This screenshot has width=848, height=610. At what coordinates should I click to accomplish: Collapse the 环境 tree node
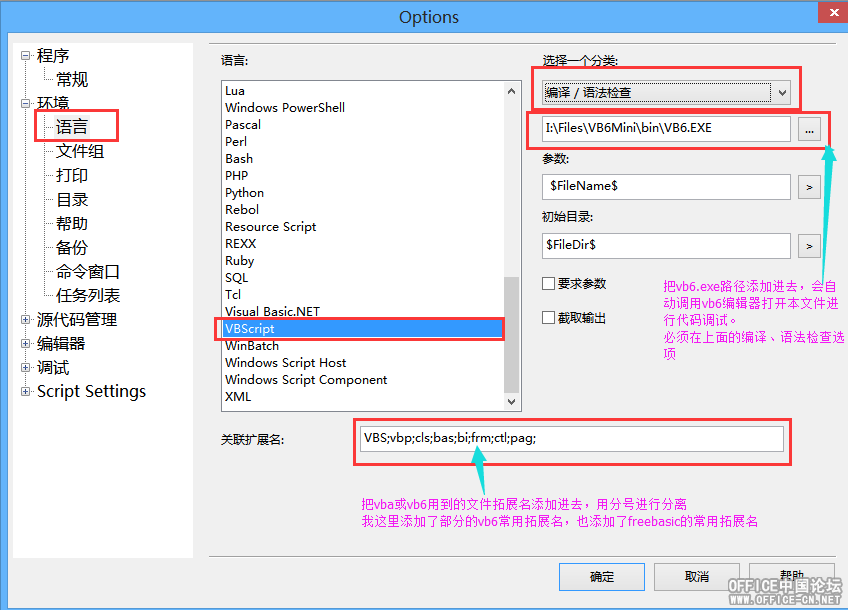(25, 103)
